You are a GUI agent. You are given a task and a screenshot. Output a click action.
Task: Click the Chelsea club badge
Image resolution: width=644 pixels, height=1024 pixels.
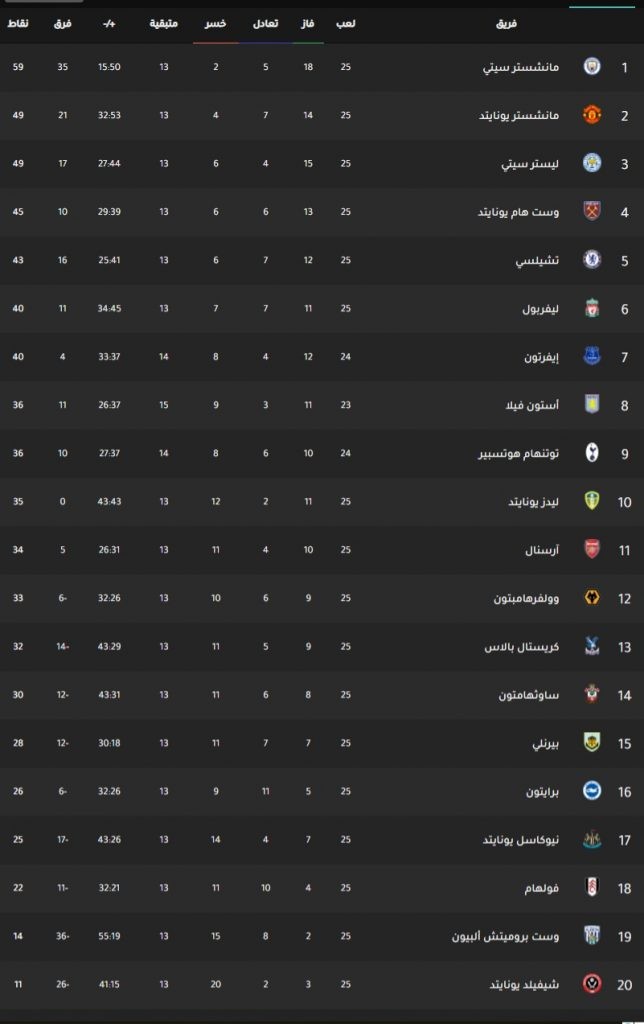pos(592,260)
